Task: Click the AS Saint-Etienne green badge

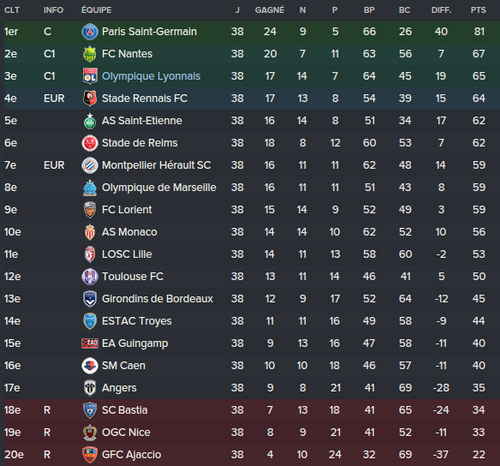Action: click(x=90, y=121)
